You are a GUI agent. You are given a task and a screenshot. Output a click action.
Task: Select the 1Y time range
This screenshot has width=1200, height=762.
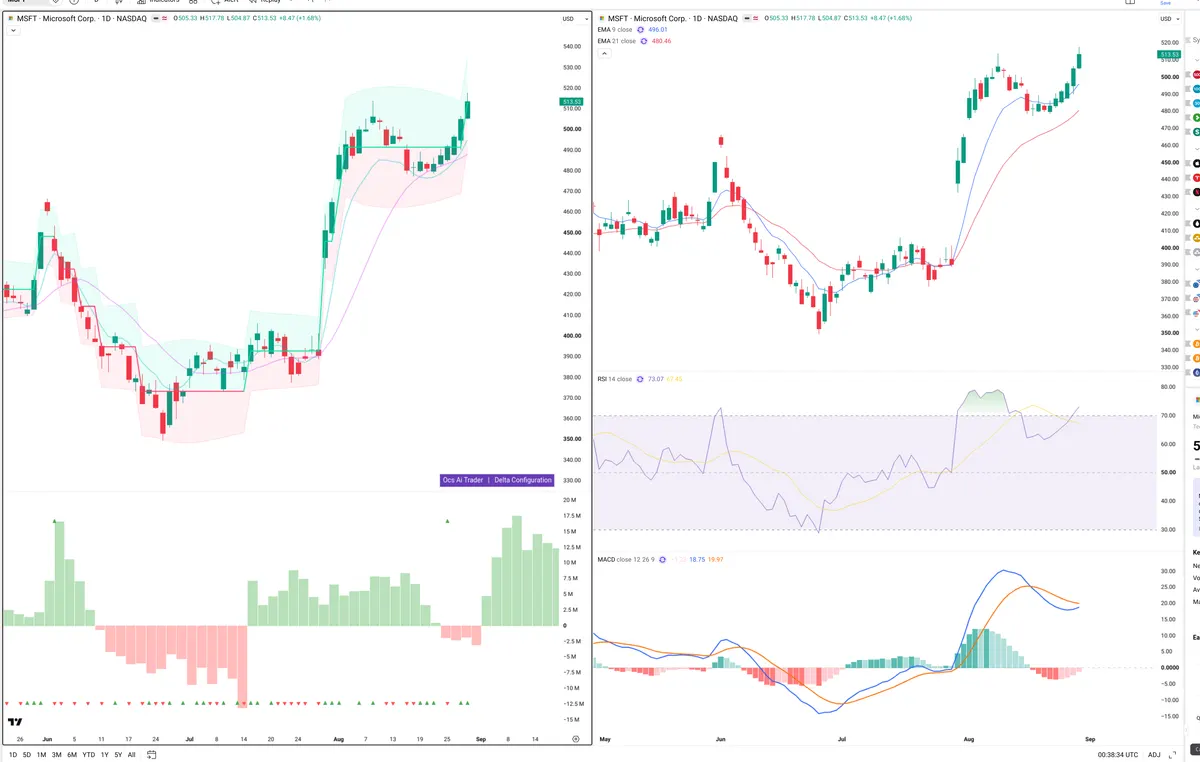click(104, 754)
